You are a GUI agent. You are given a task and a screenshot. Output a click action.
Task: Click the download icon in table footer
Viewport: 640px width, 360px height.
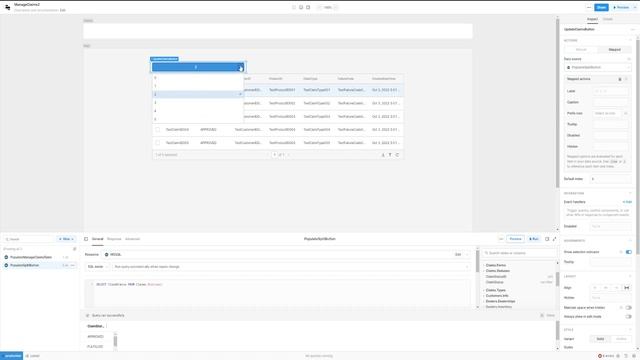click(383, 155)
